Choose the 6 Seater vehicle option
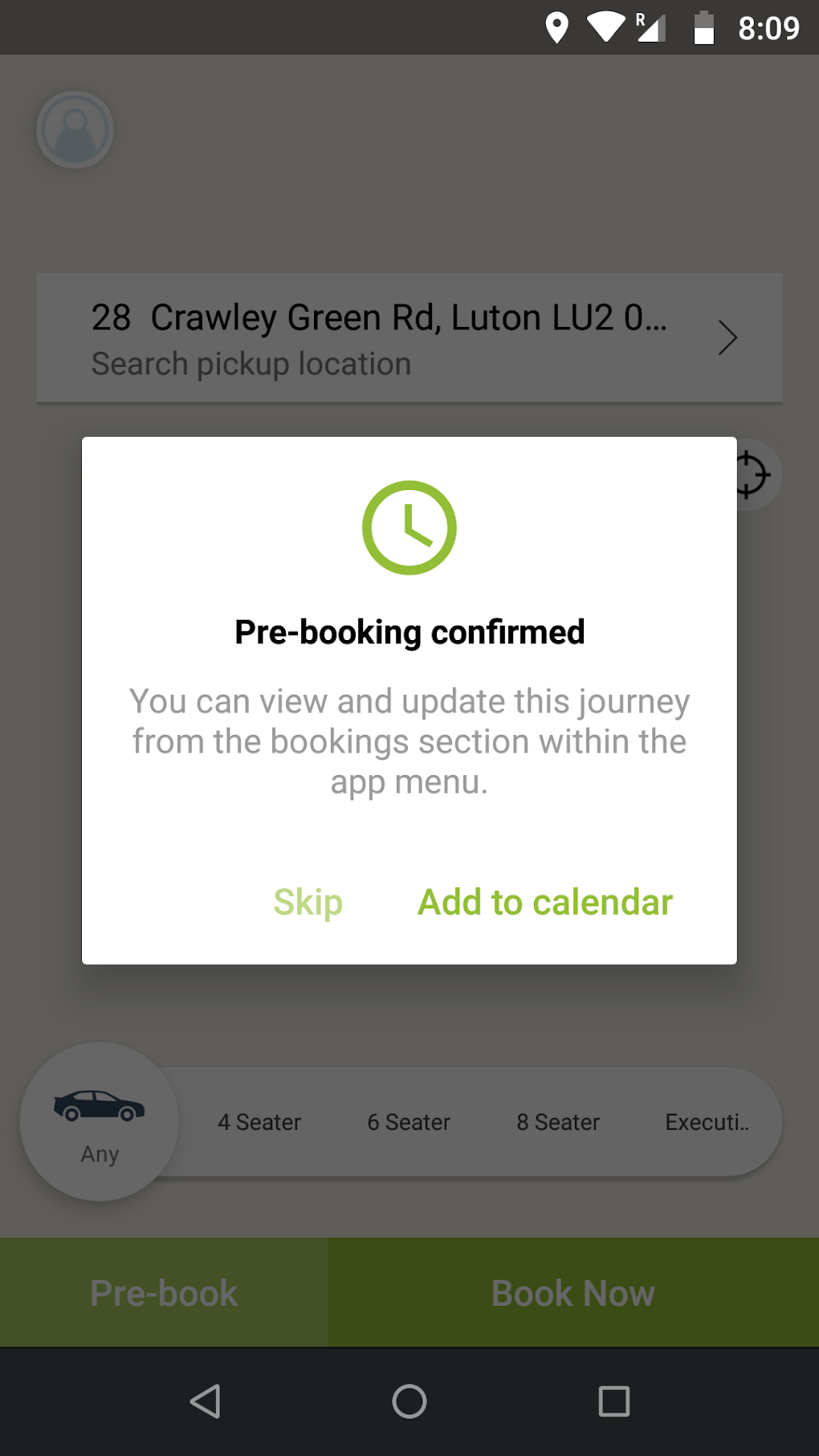 click(x=409, y=1122)
